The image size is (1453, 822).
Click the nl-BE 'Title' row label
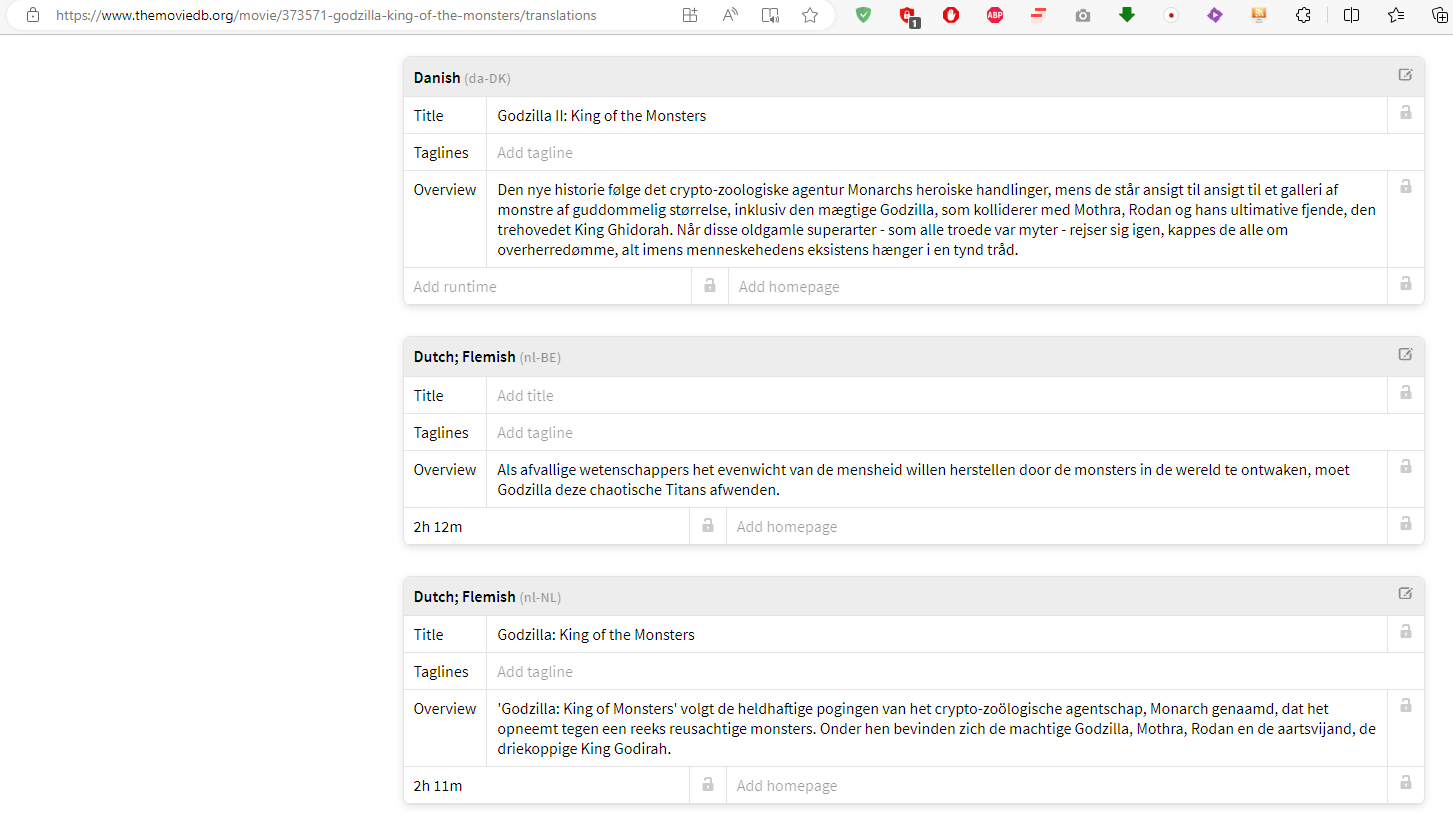coord(428,396)
